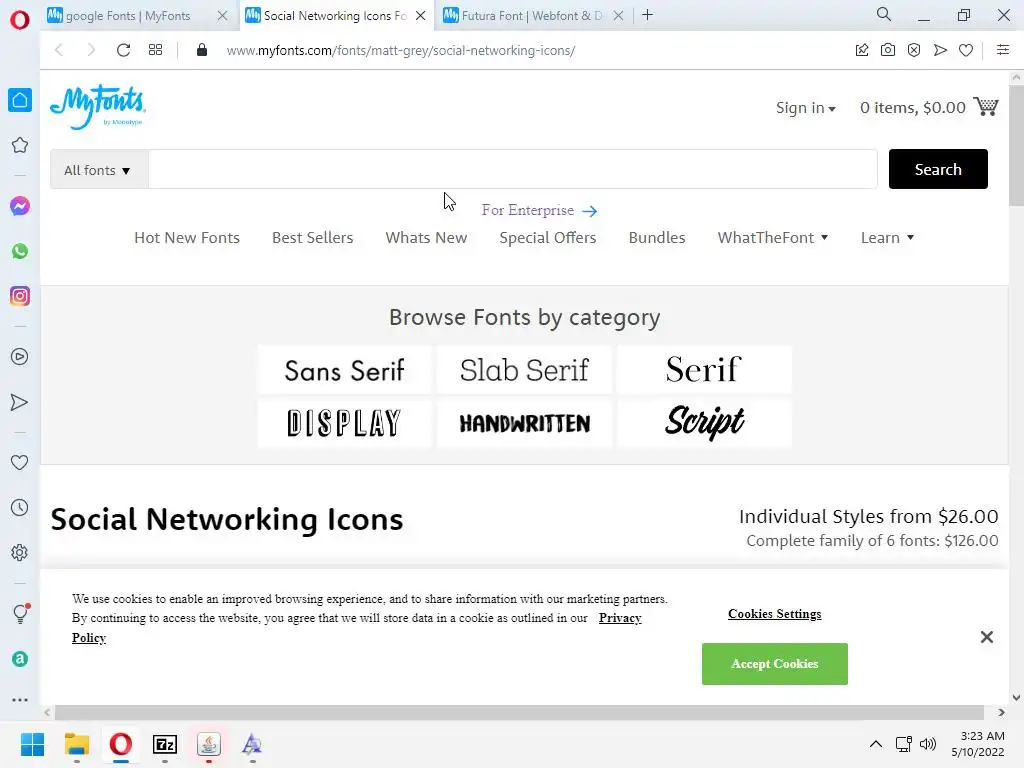Open the Player icon in sidebar

tap(20, 357)
